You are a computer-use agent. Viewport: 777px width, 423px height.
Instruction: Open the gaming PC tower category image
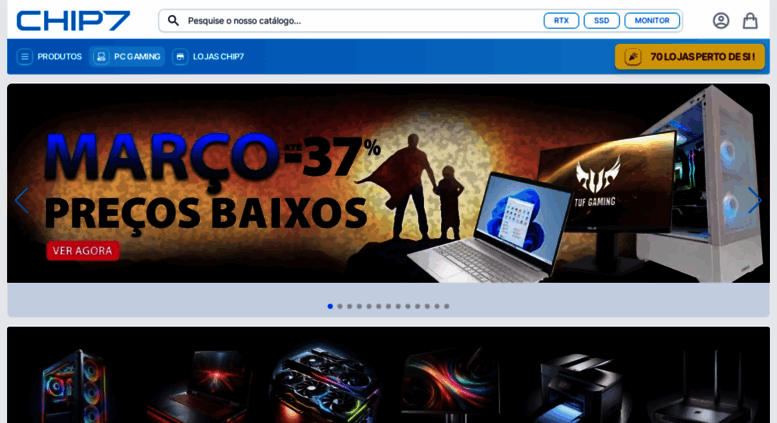pos(74,385)
